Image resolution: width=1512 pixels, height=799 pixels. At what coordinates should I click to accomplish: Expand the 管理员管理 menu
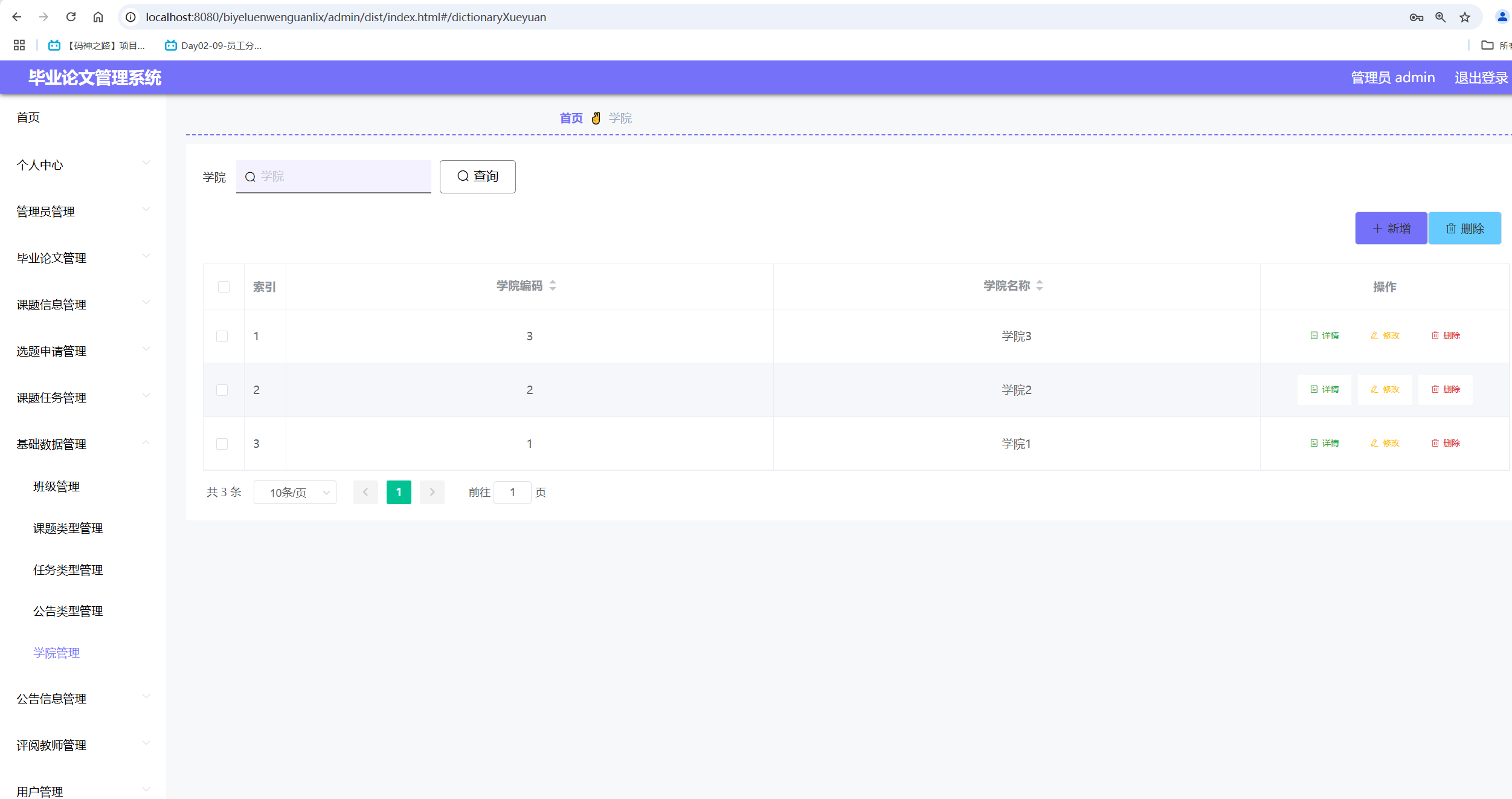[x=83, y=212]
